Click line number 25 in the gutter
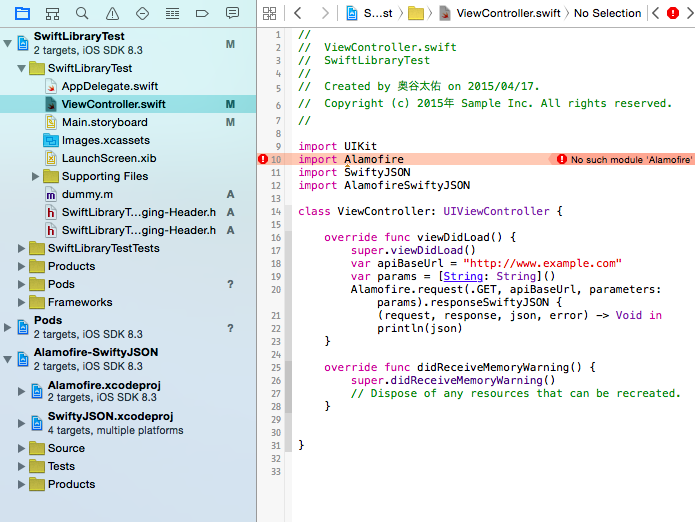The height and width of the screenshot is (522, 695). click(x=276, y=368)
